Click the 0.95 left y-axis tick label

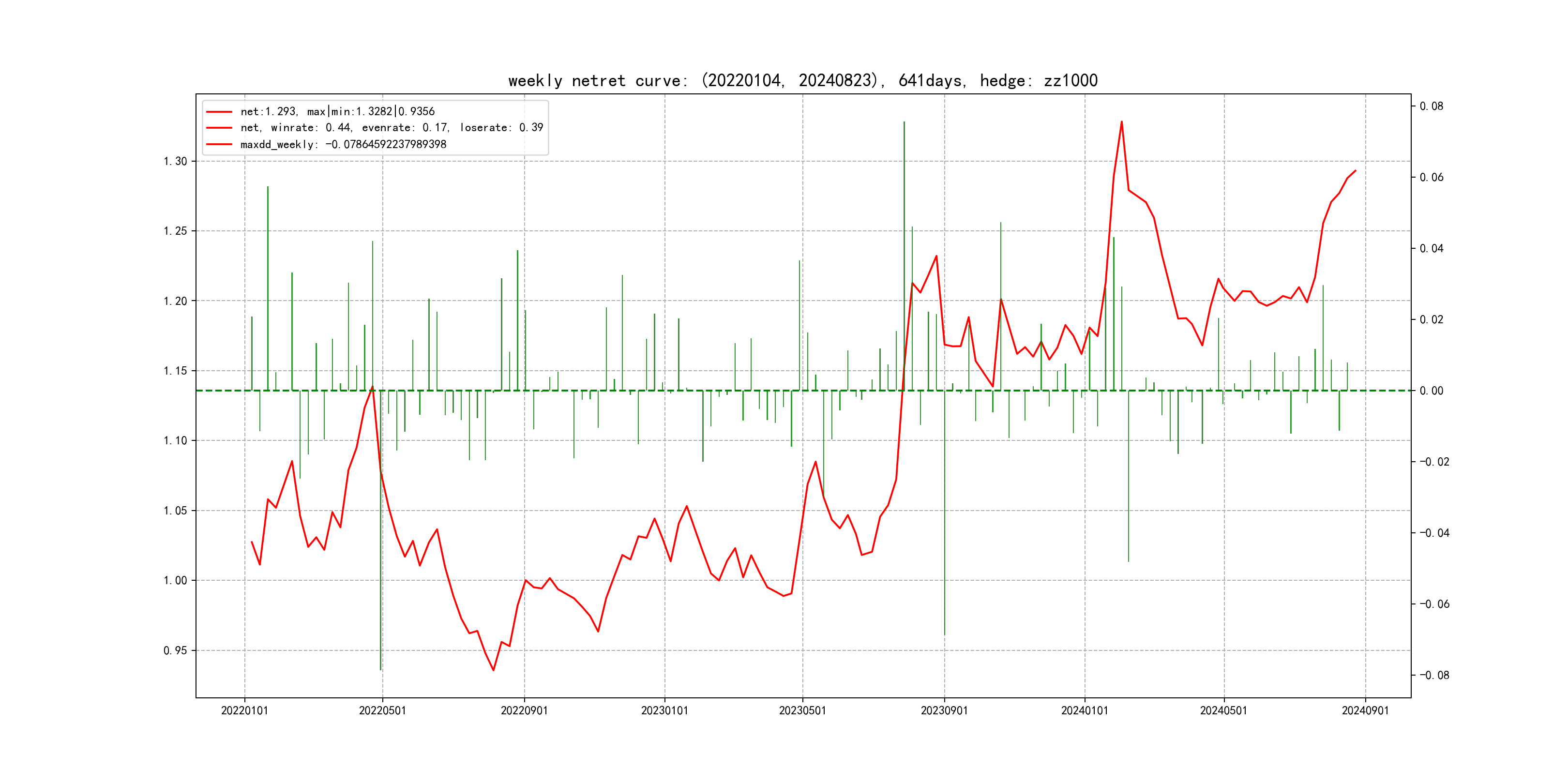(x=175, y=651)
